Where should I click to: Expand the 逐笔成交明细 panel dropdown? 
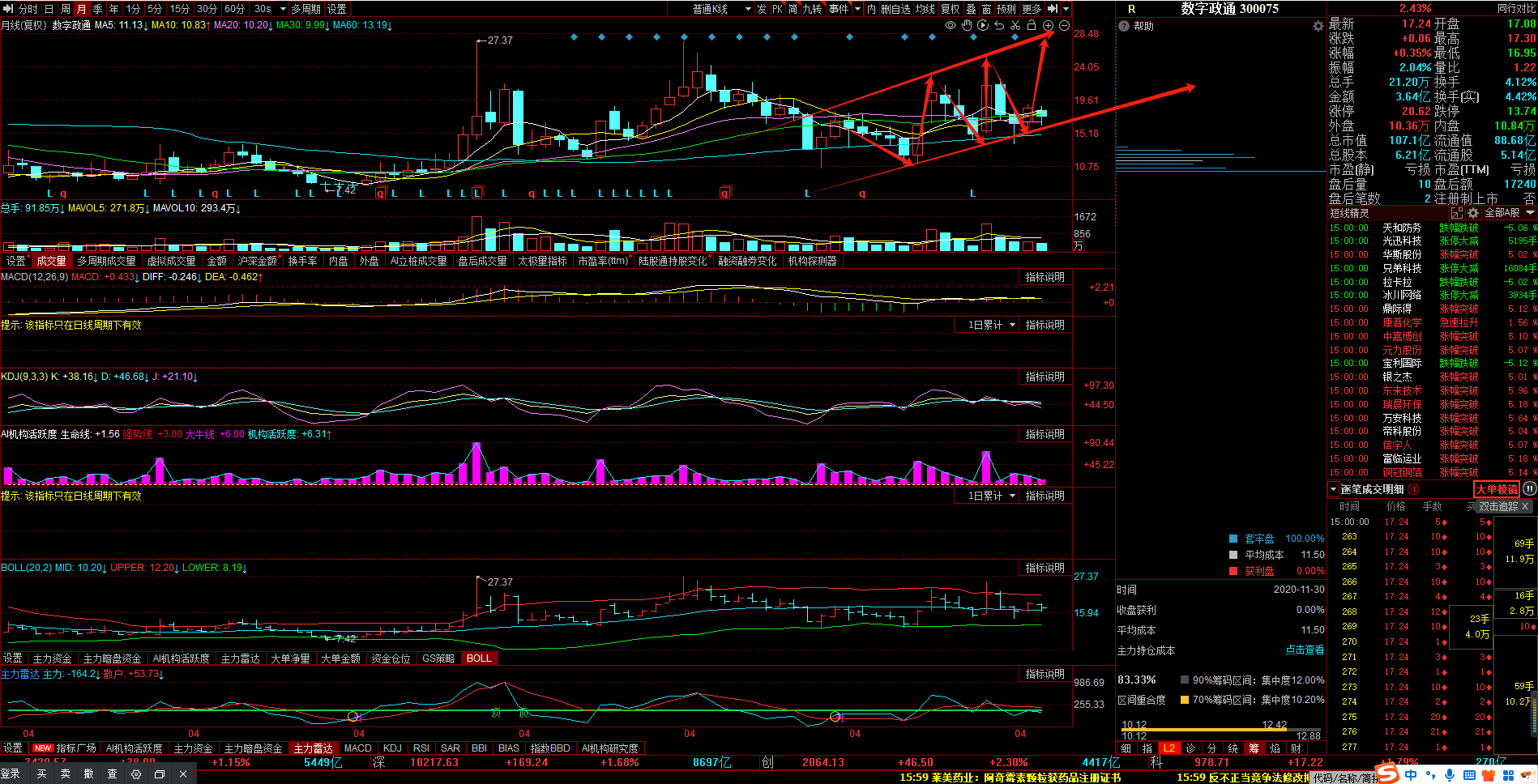point(1333,489)
